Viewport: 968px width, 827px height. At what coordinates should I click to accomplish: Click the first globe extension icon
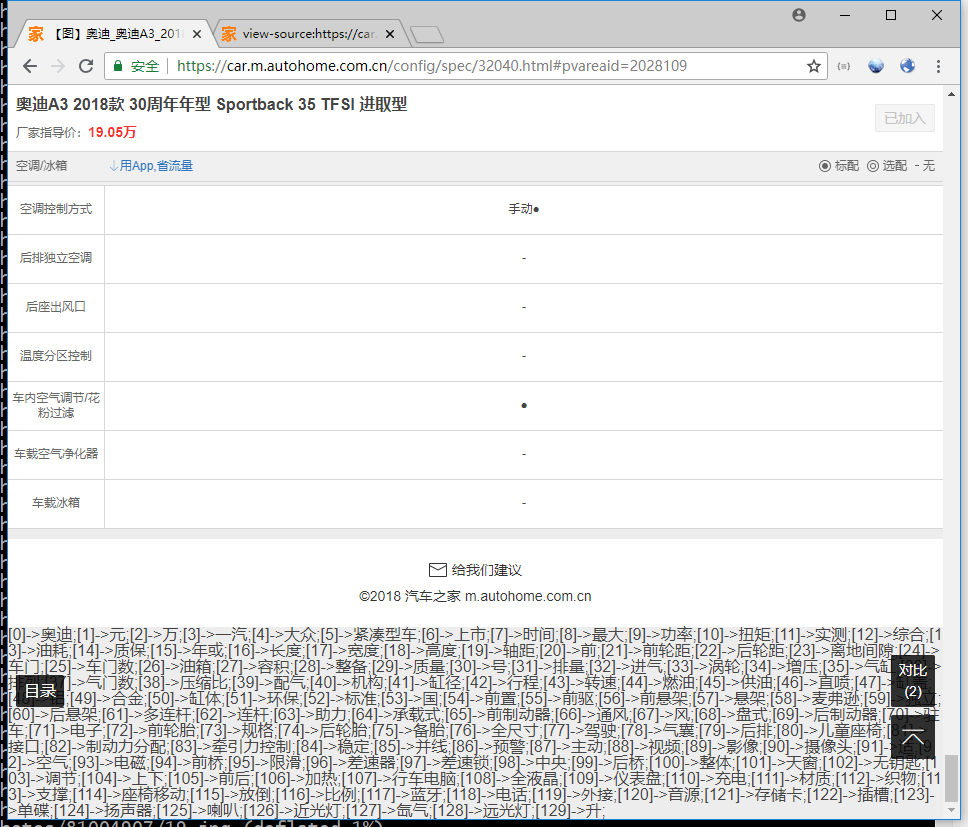pos(875,66)
